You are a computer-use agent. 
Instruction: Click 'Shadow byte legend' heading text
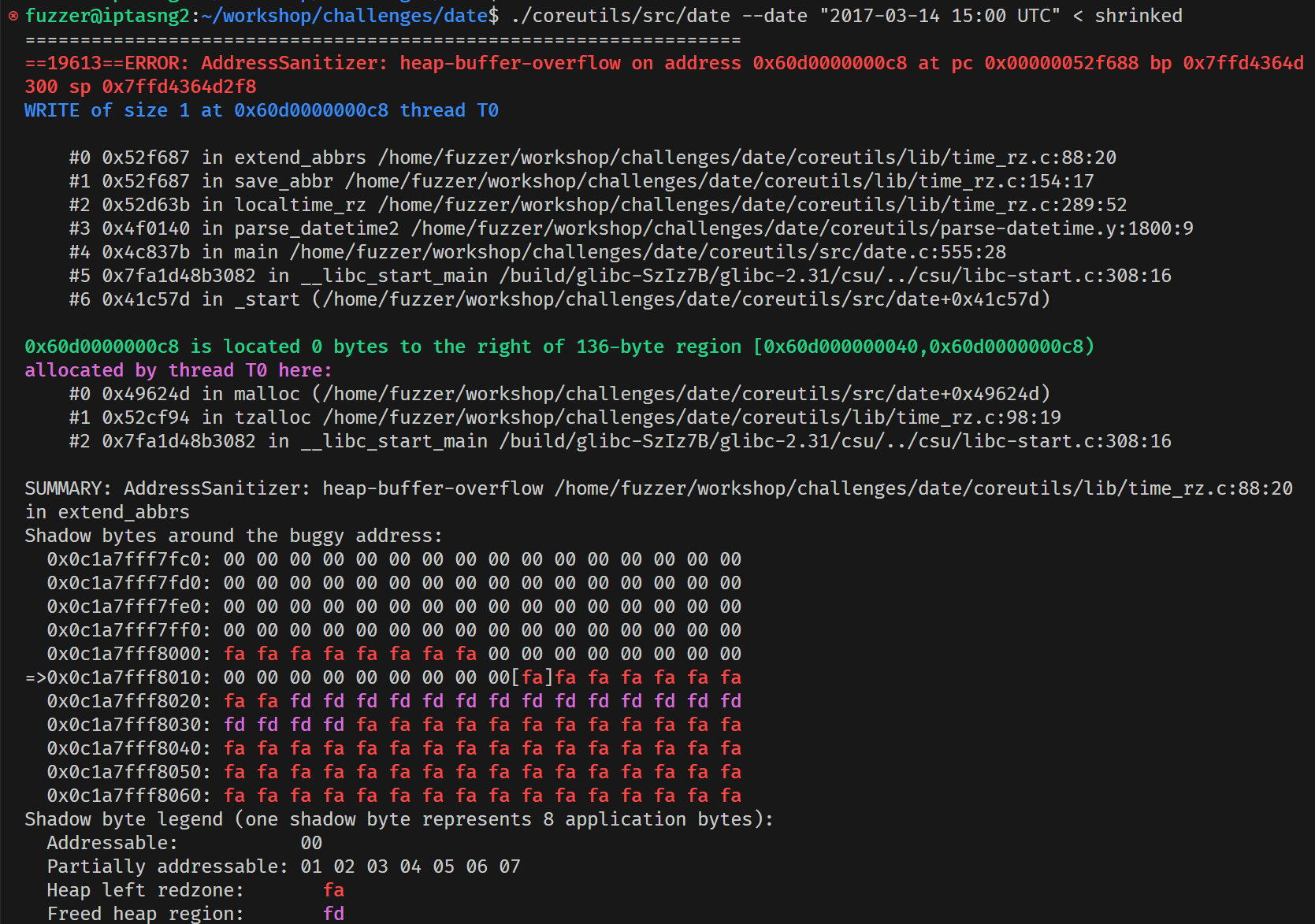coord(124,819)
